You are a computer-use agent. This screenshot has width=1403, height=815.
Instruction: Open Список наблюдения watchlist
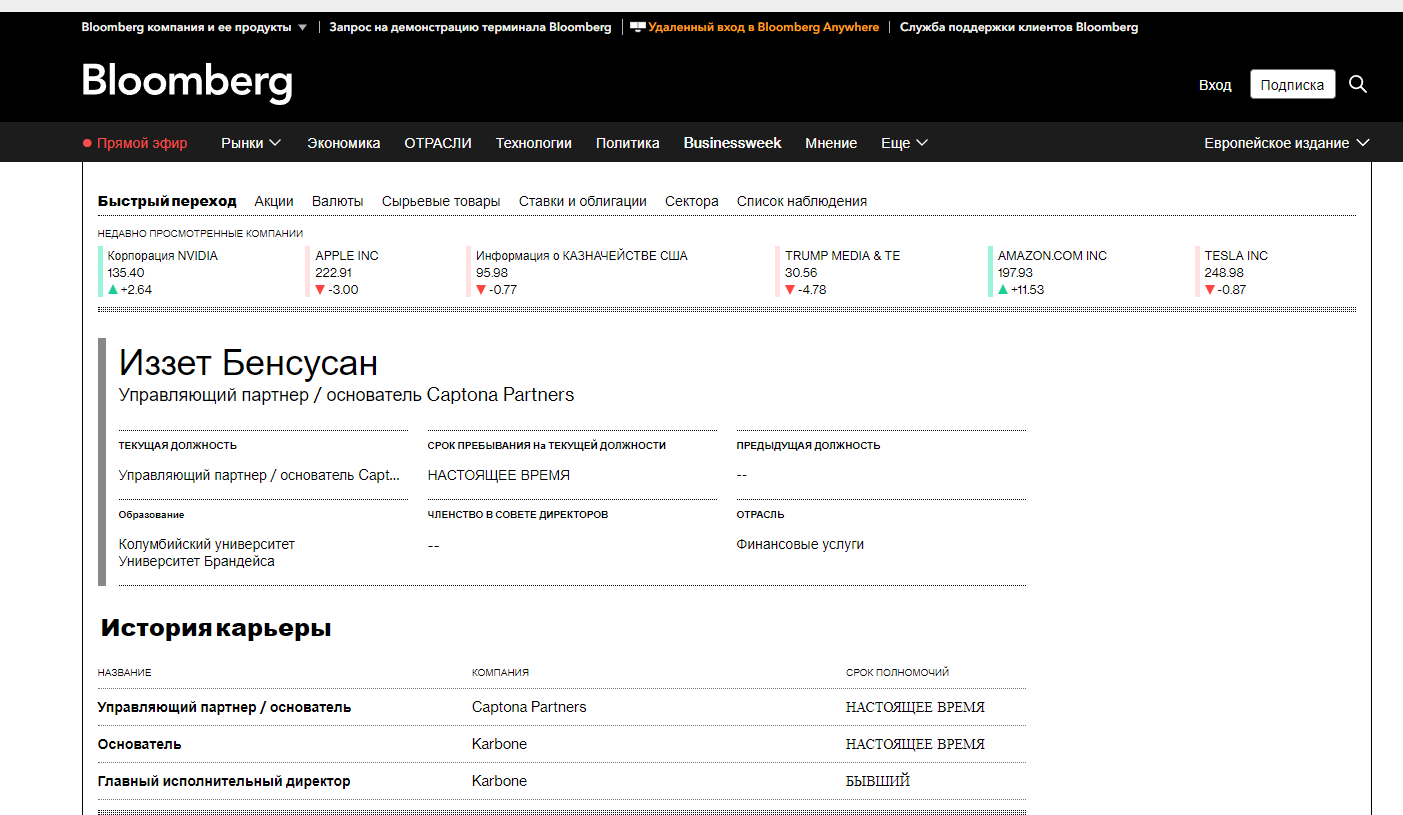[x=802, y=201]
